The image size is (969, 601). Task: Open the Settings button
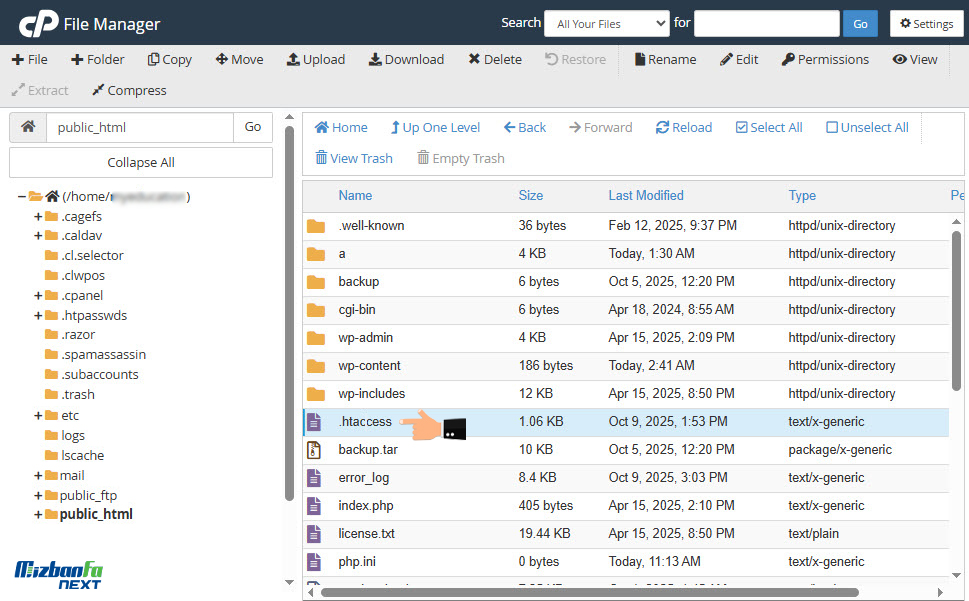point(926,24)
